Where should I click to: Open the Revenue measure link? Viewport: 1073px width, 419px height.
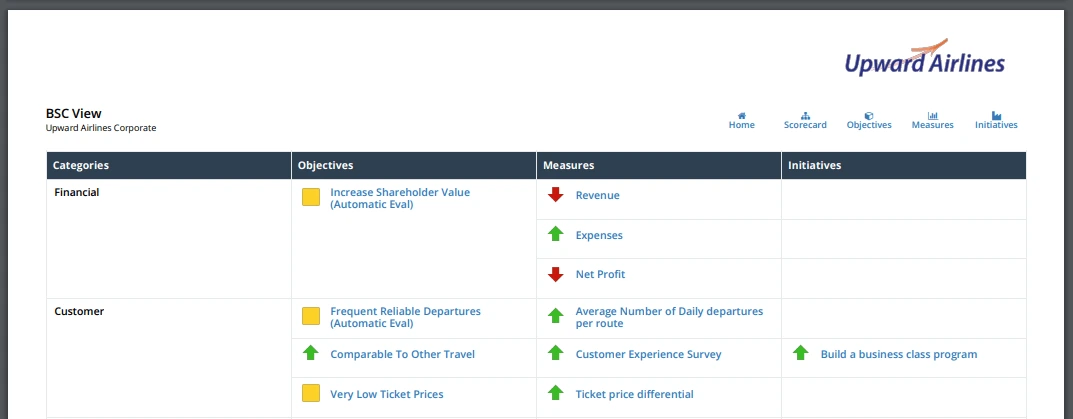coord(597,196)
